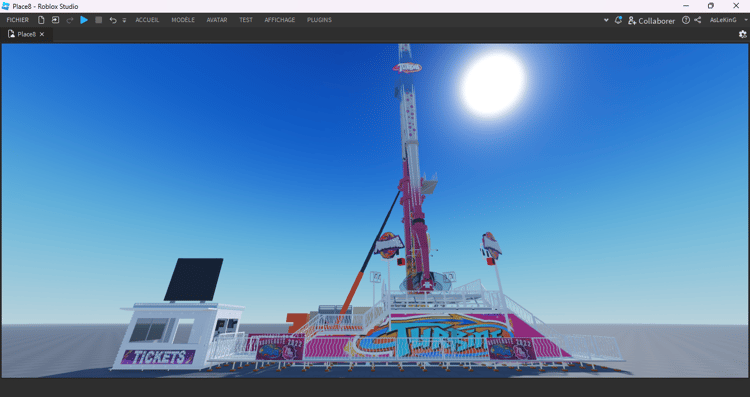Select the TEST ribbon tab
750x397 pixels.
point(246,20)
